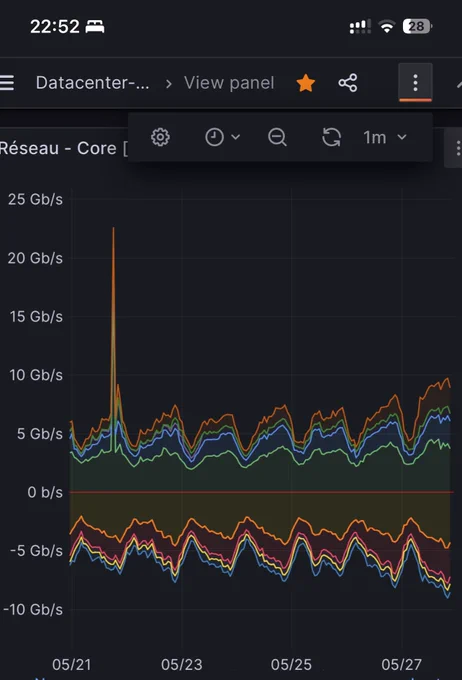Tap the Wi-Fi status icon
This screenshot has width=462, height=680.
click(x=387, y=26)
